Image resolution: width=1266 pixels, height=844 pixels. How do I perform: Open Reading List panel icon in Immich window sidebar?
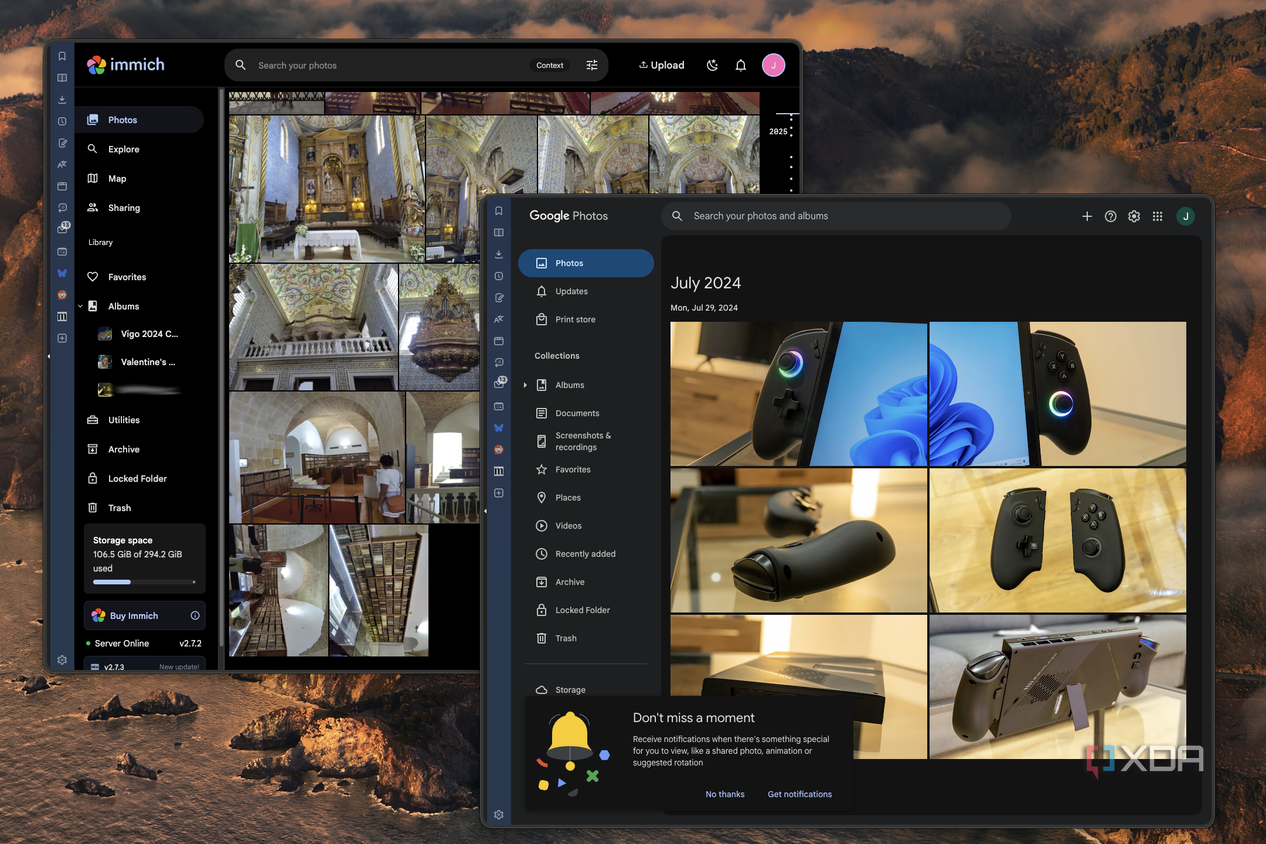[x=62, y=78]
